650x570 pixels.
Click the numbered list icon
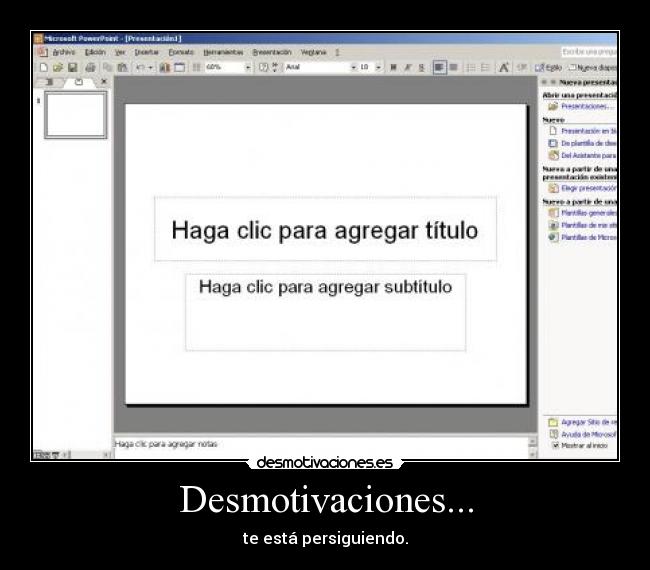471,67
